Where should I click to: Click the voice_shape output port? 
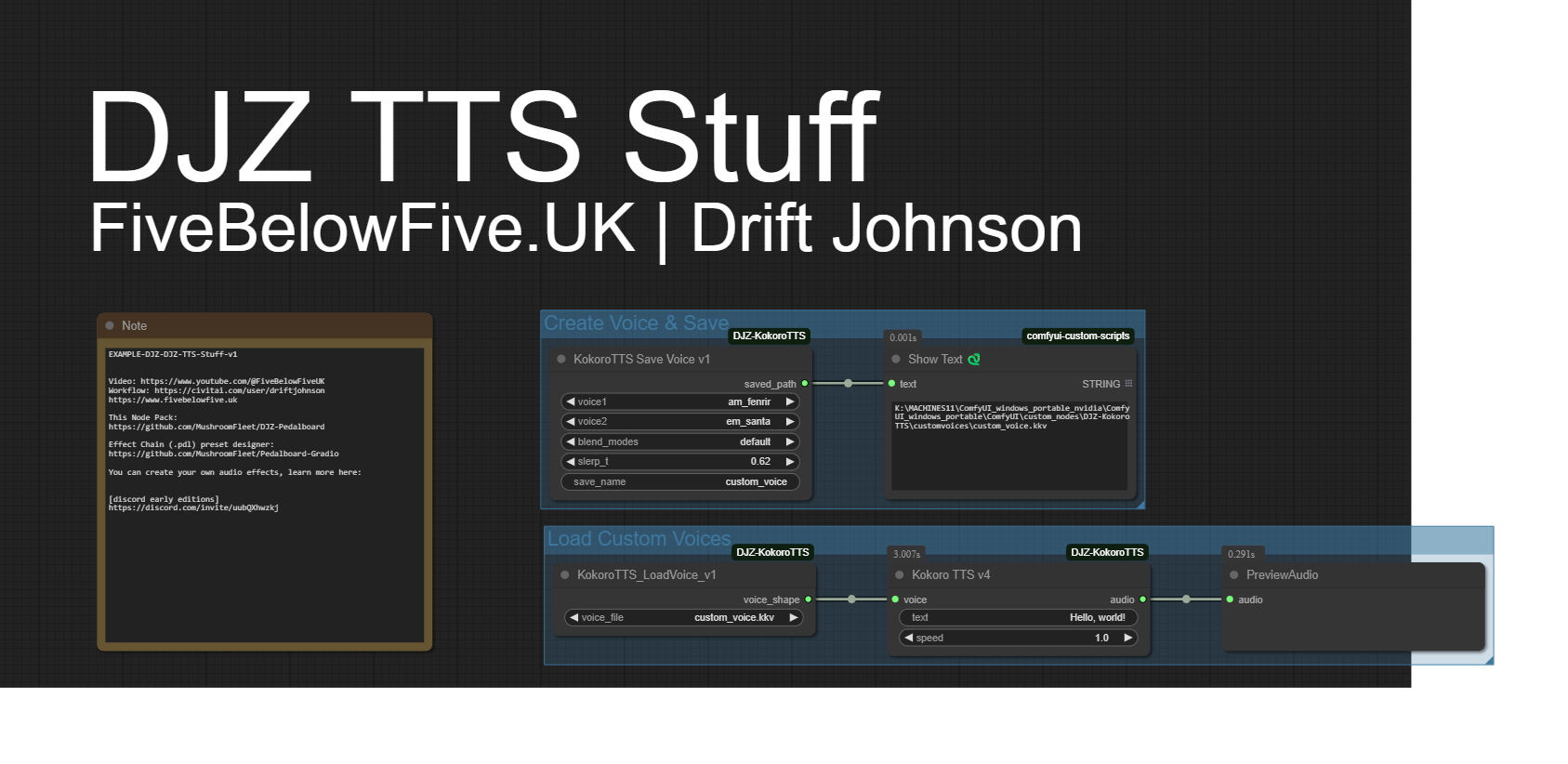pyautogui.click(x=809, y=599)
